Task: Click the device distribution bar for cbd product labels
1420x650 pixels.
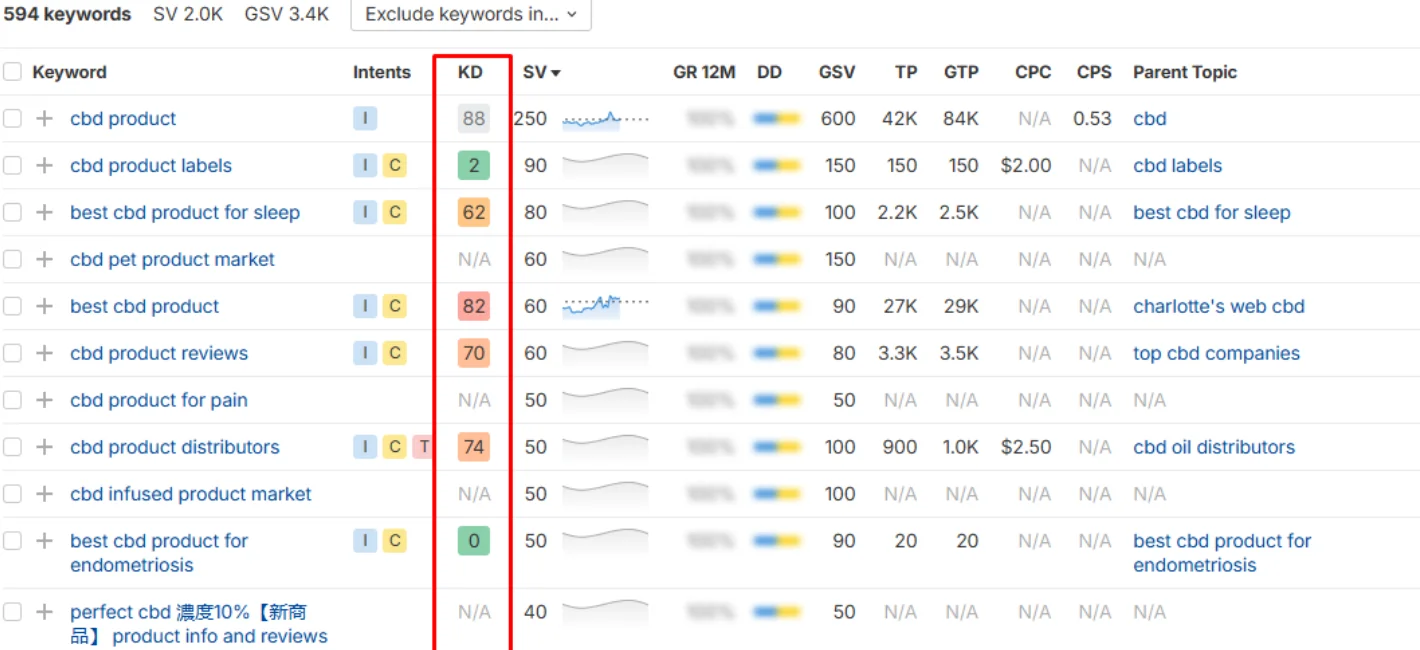Action: [777, 166]
